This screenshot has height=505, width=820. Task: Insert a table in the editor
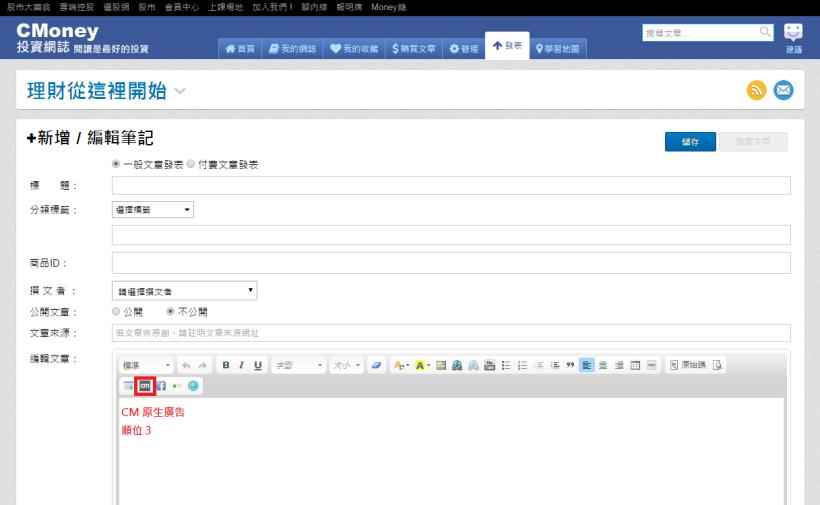pyautogui.click(x=635, y=365)
